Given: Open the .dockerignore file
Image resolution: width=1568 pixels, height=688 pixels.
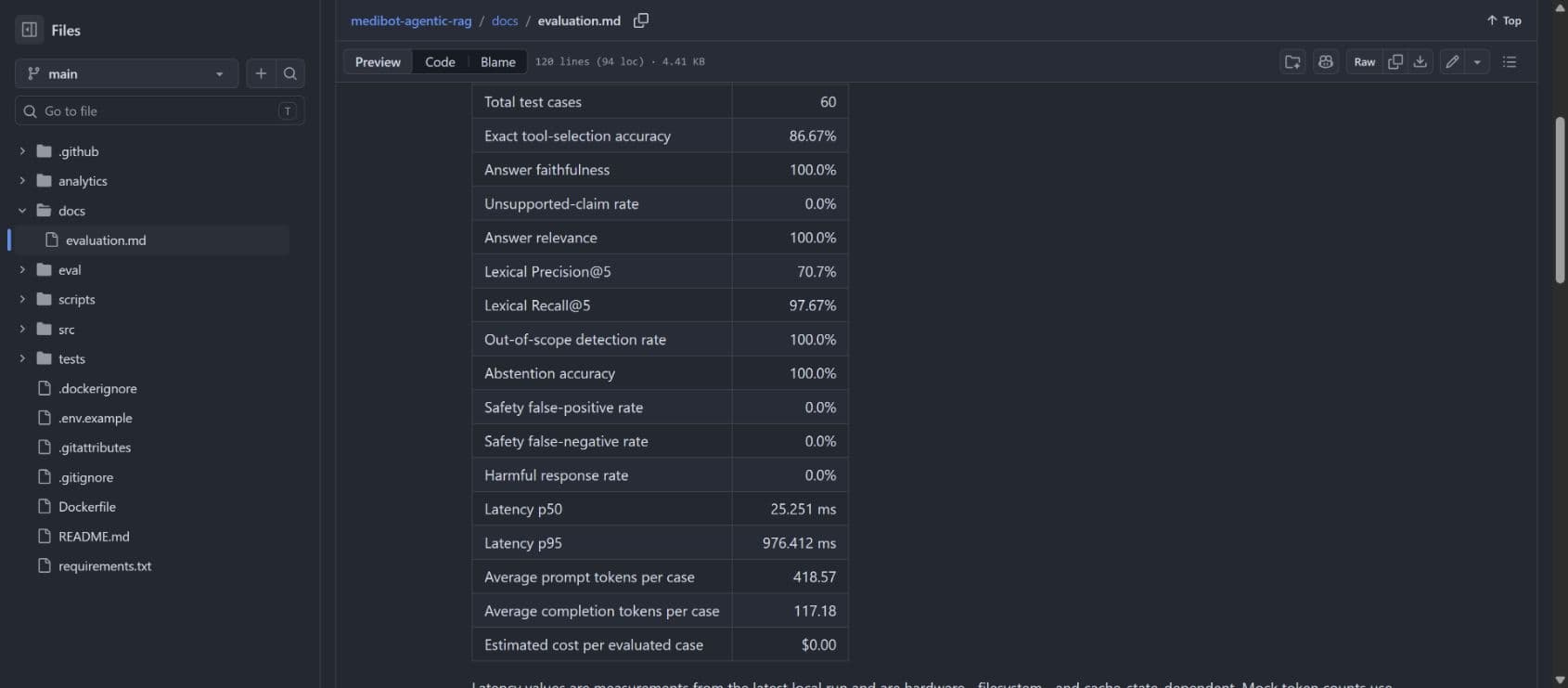Looking at the screenshot, I should (x=97, y=389).
